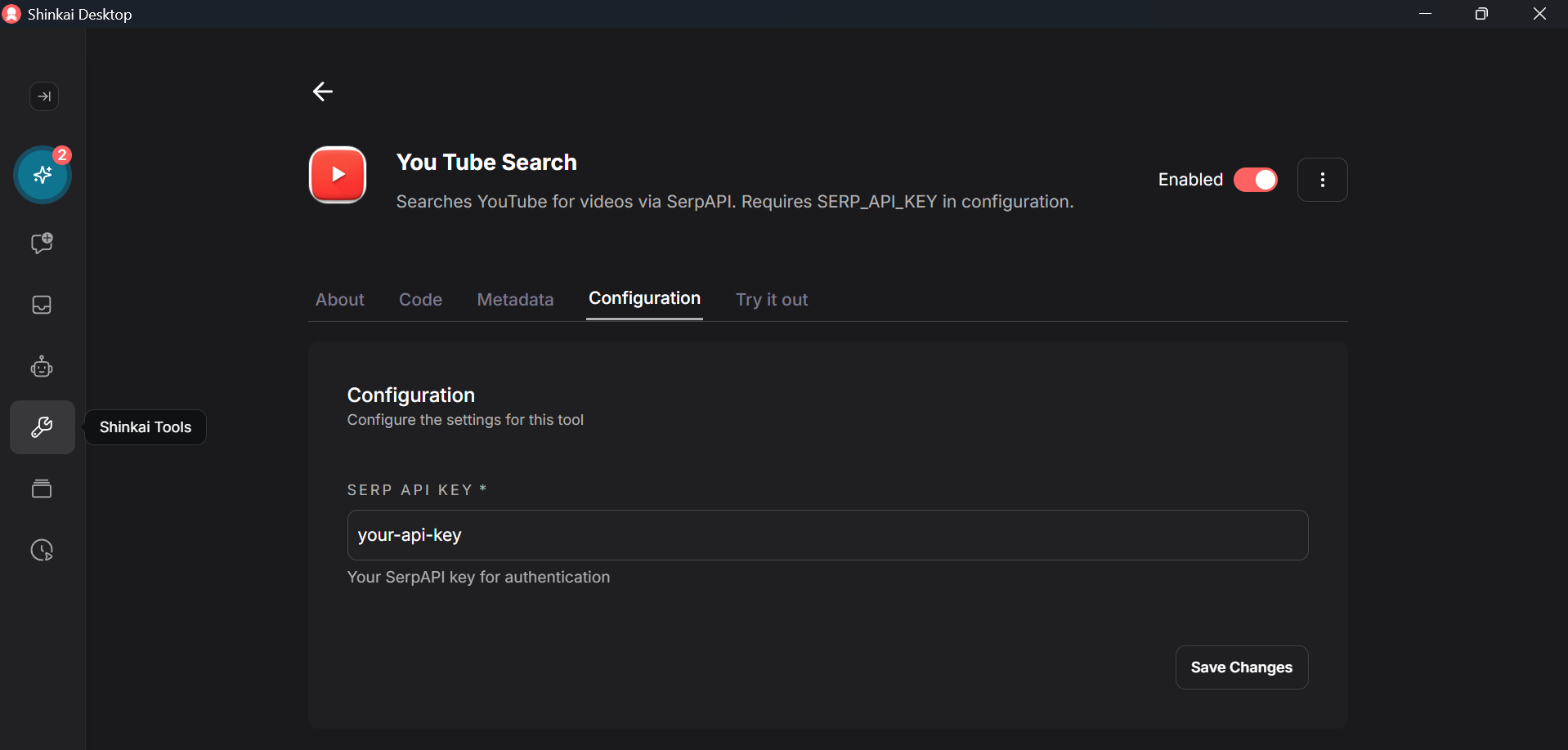Click the YouTube Search tool logo

pos(338,175)
